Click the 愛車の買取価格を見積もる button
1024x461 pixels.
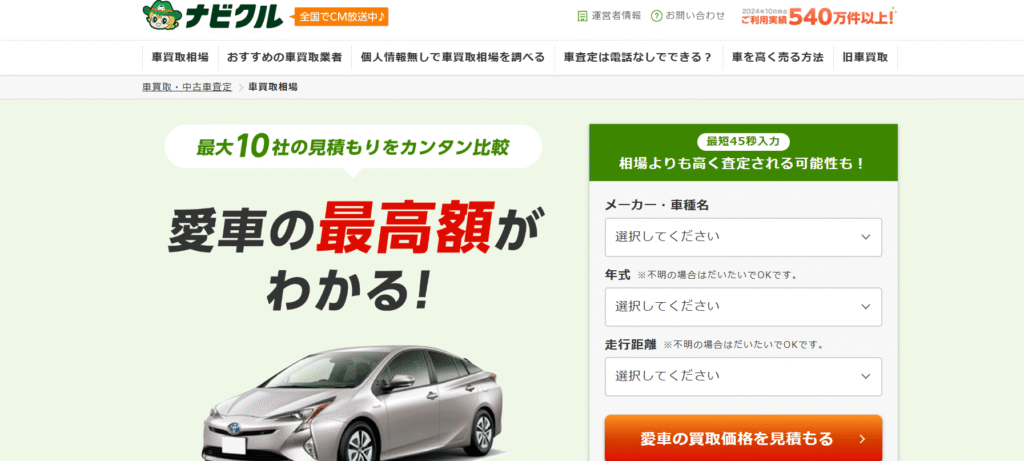pyautogui.click(x=743, y=438)
